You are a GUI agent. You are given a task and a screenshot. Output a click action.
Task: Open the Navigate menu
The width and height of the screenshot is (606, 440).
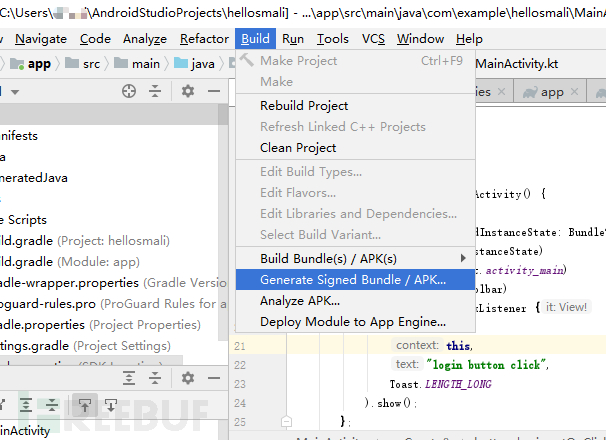(41, 39)
